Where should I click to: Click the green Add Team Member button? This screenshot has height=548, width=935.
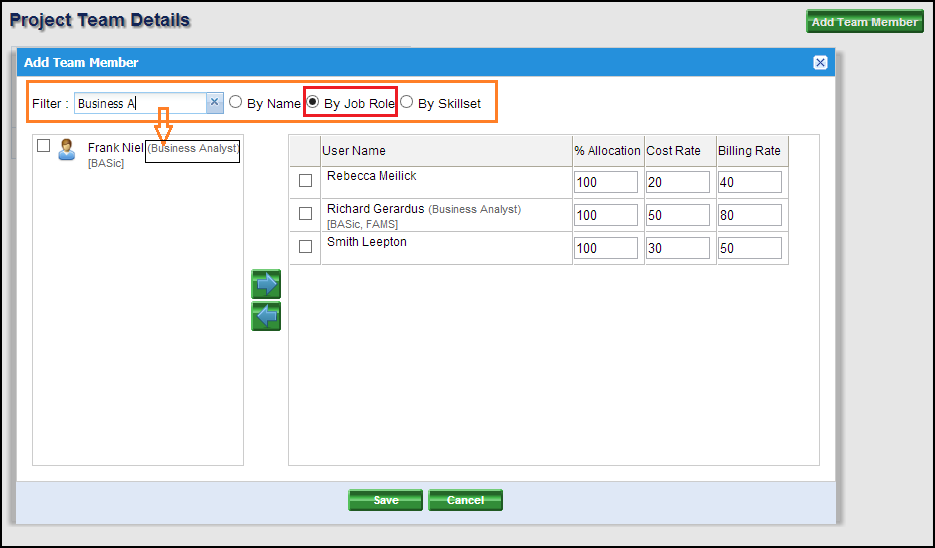click(x=864, y=22)
